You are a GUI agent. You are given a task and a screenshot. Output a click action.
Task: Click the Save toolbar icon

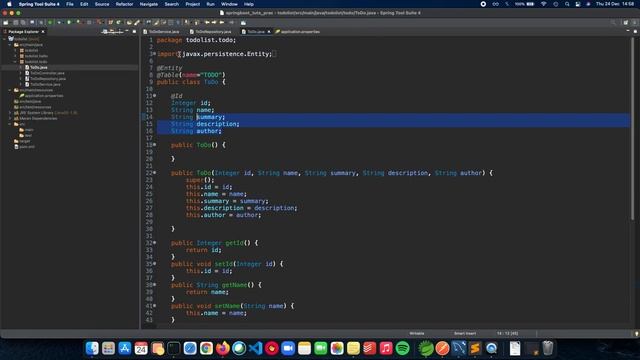tap(16, 22)
